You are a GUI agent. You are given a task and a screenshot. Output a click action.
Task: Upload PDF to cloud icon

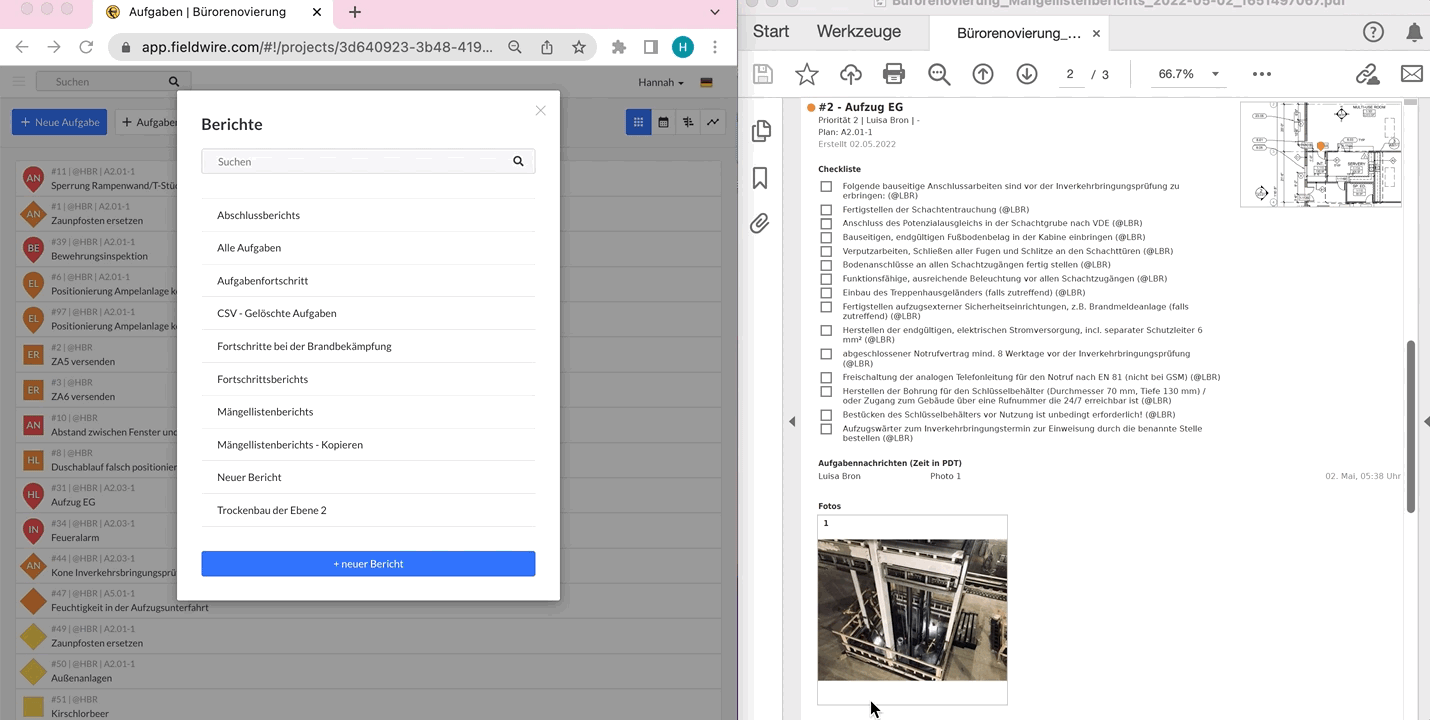coord(850,74)
